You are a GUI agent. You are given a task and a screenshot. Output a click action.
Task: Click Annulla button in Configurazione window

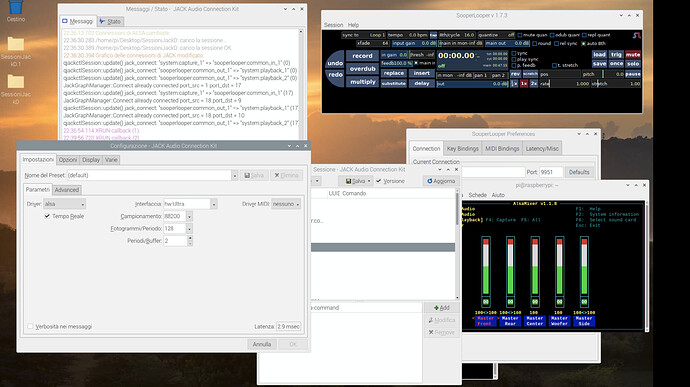261,344
